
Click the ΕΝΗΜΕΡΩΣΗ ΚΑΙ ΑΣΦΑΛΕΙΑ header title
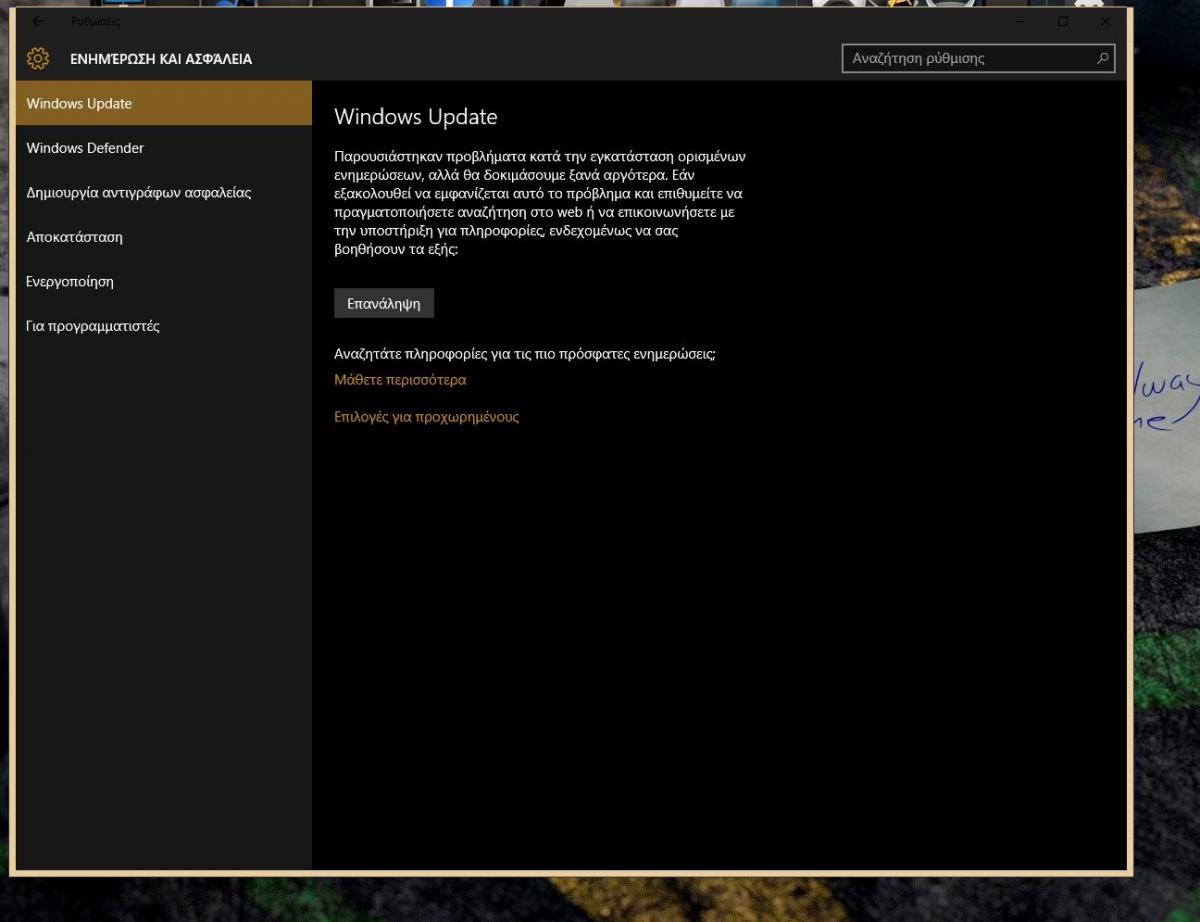(161, 59)
